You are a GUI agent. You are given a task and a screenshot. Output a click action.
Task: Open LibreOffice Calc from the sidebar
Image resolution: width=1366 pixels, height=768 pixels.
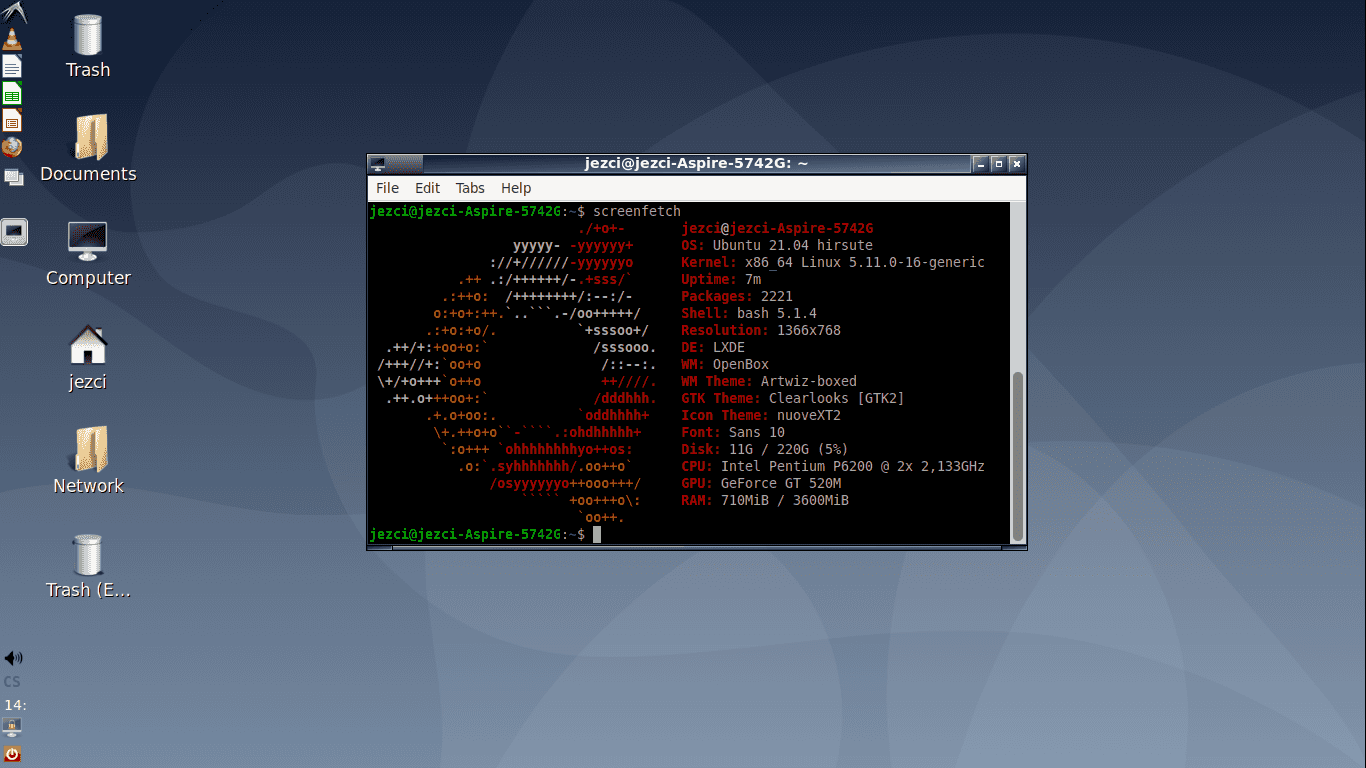pos(13,94)
